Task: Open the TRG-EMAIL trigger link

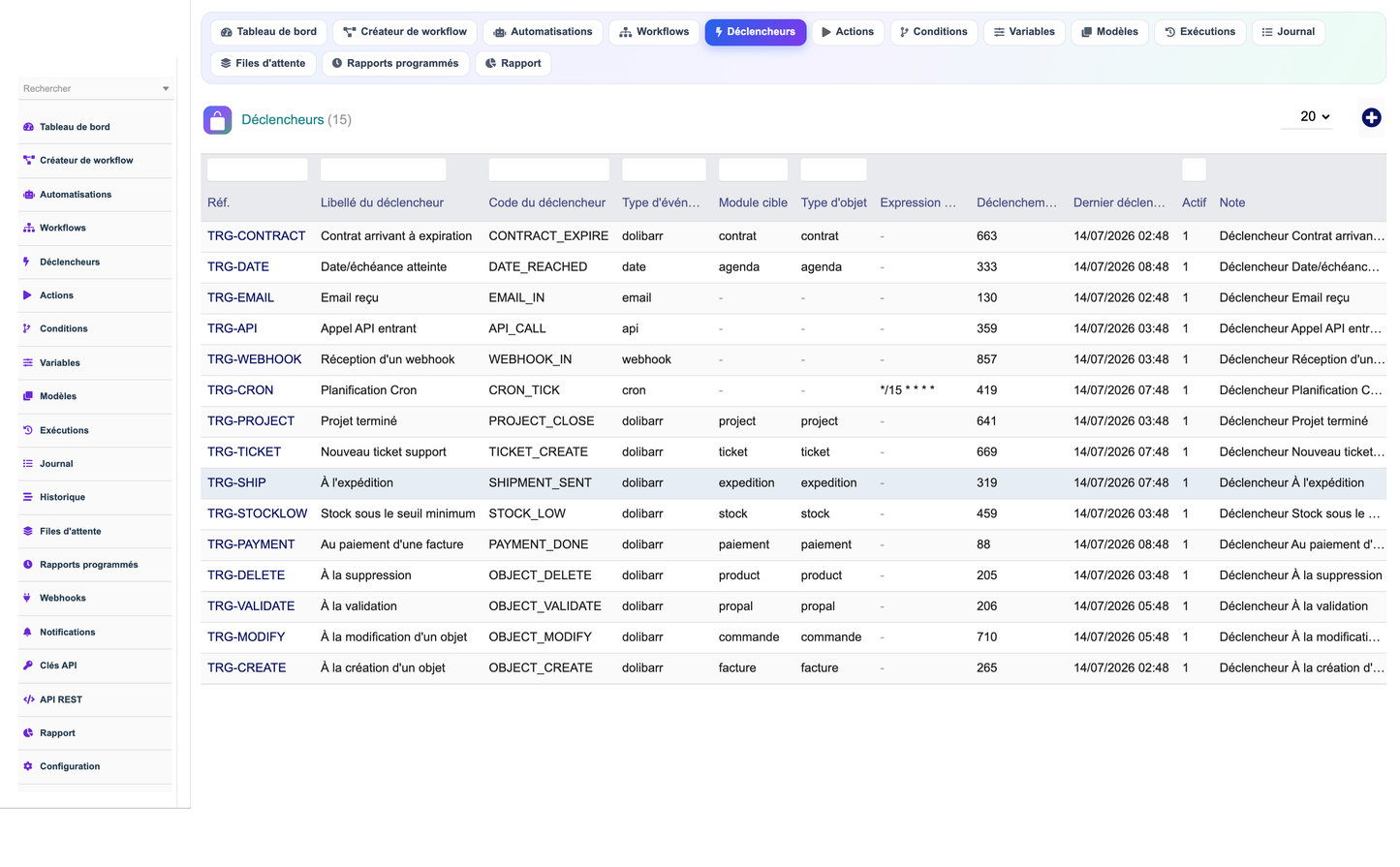Action: click(x=240, y=298)
